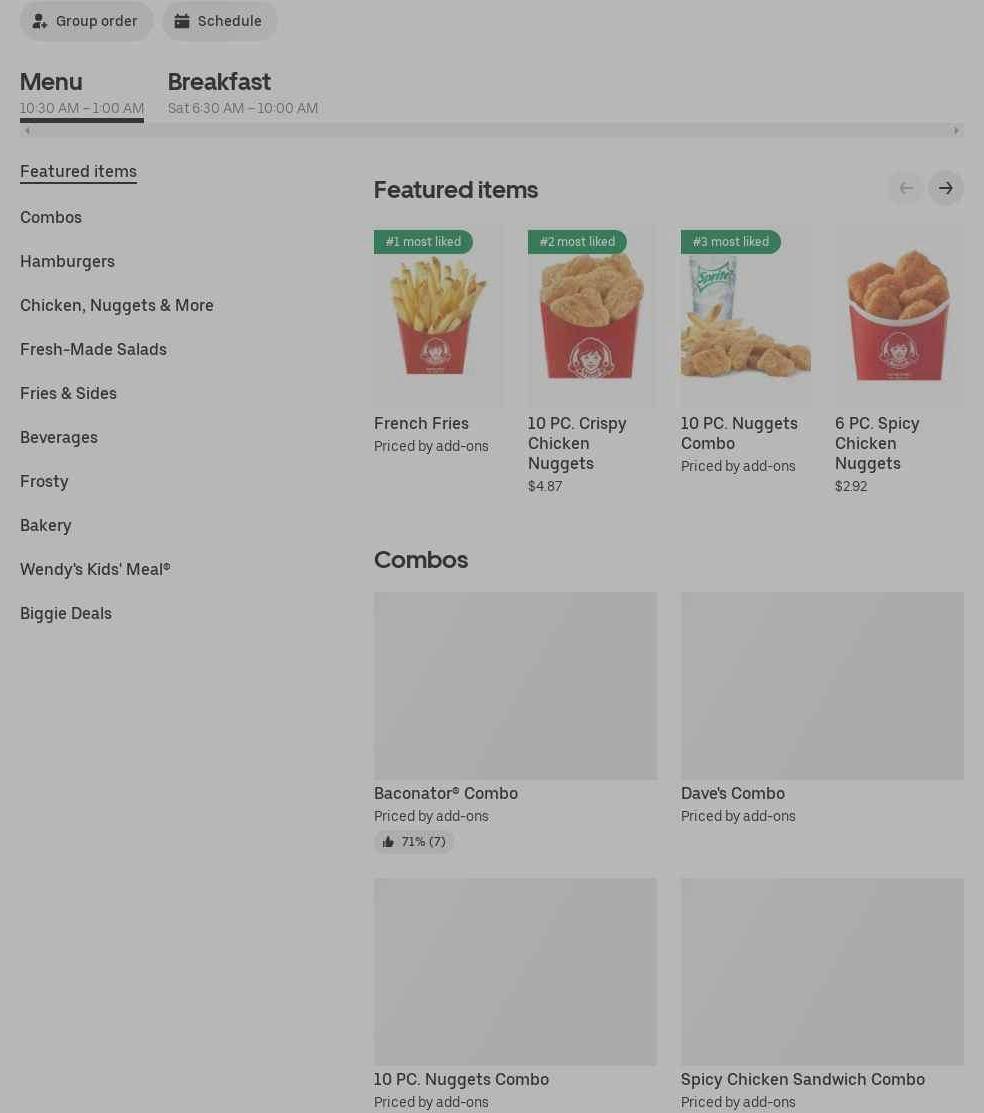Open 10 PC. Crispy Chicken Nuggets image

tap(591, 316)
